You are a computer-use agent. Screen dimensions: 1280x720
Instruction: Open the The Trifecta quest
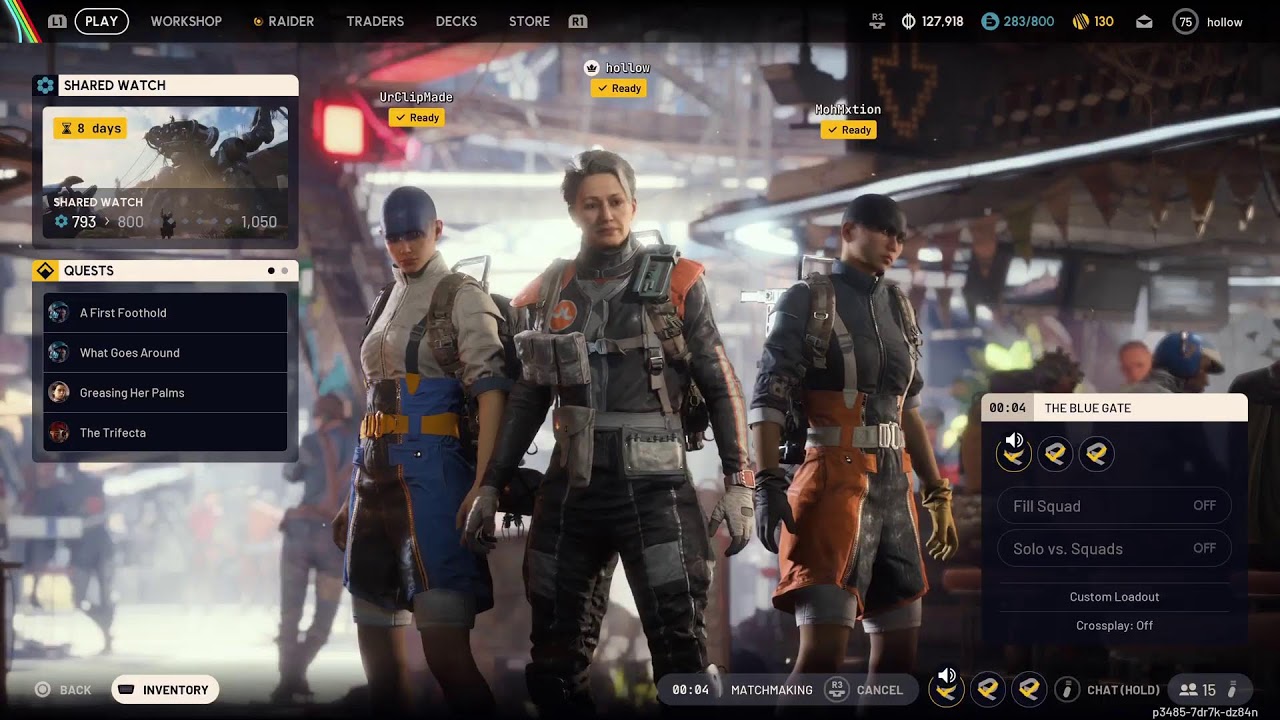165,433
